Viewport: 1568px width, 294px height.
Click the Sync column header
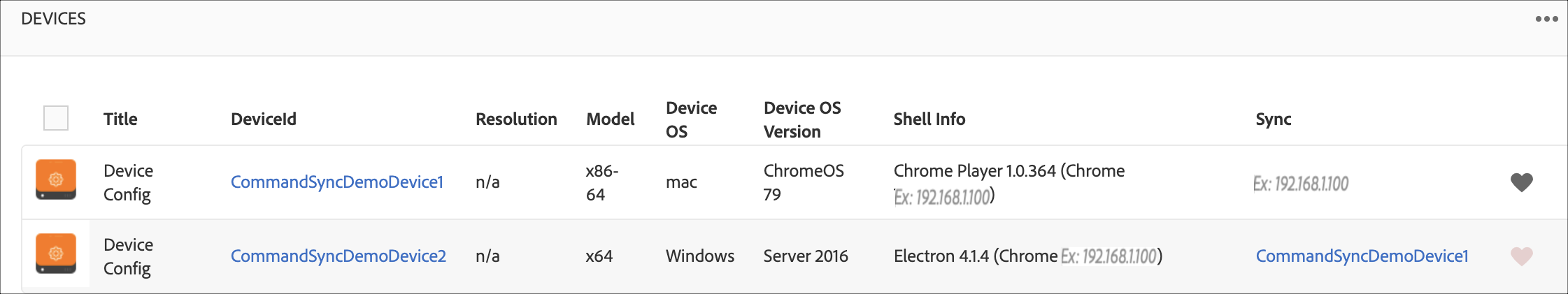[x=1273, y=119]
